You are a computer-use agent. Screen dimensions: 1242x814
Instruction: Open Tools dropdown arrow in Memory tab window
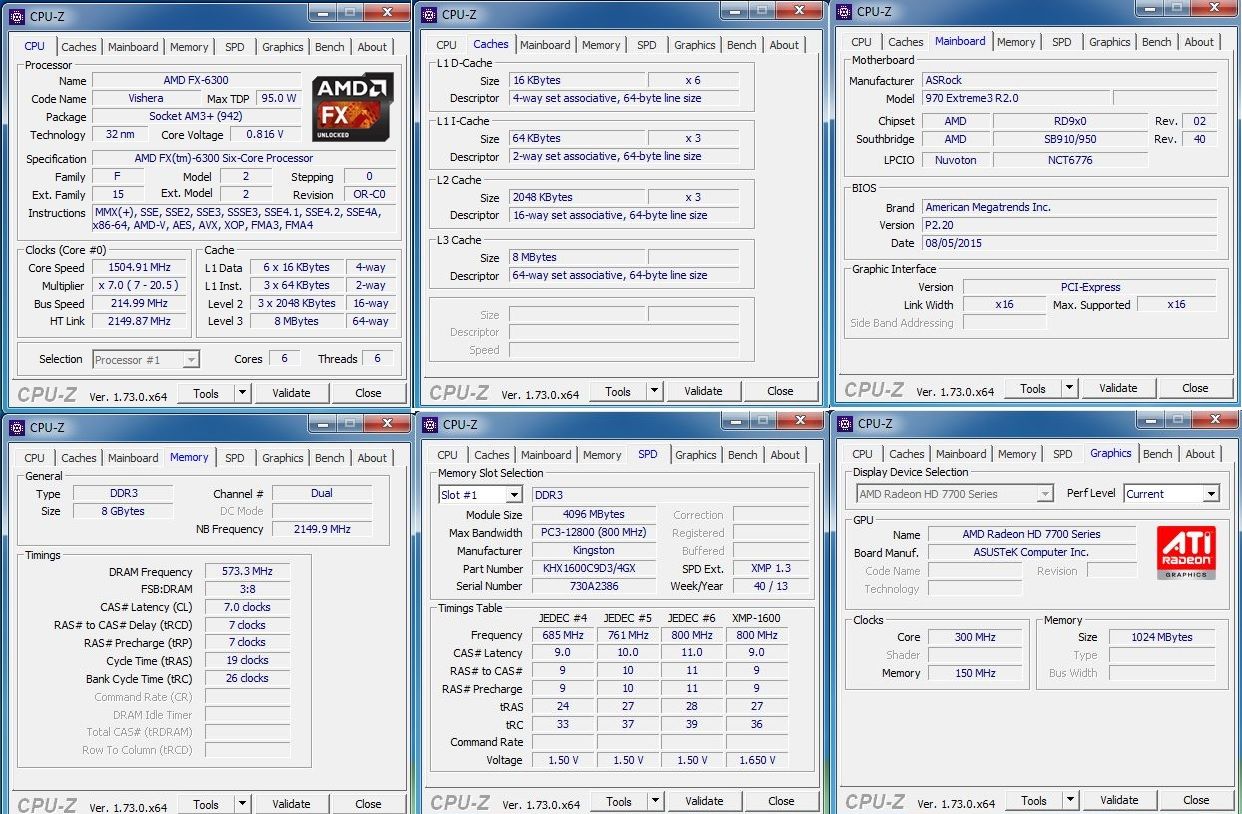point(241,804)
